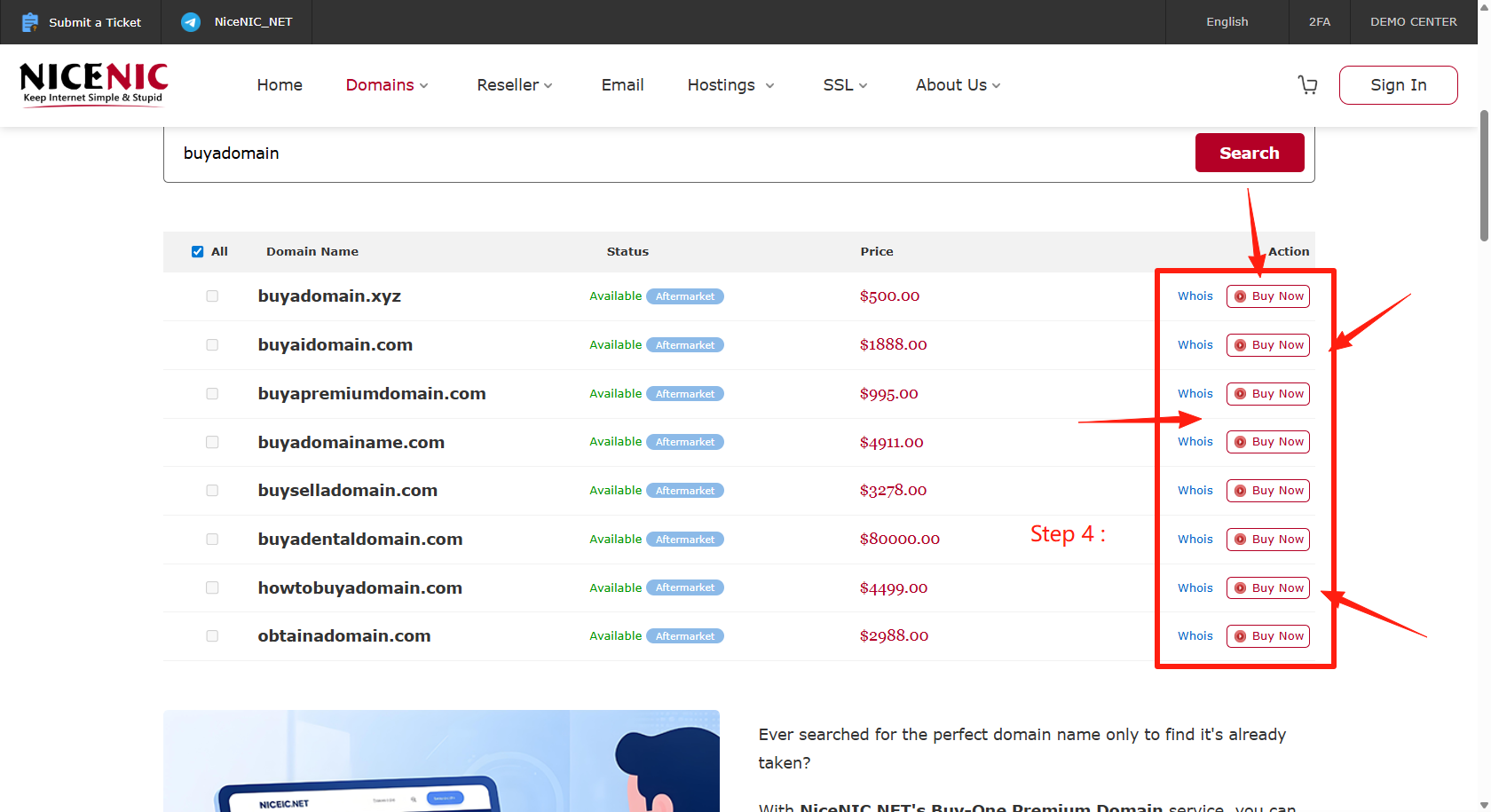
Task: Open the Telegram NiceNIC_NET channel icon
Action: pyautogui.click(x=189, y=21)
